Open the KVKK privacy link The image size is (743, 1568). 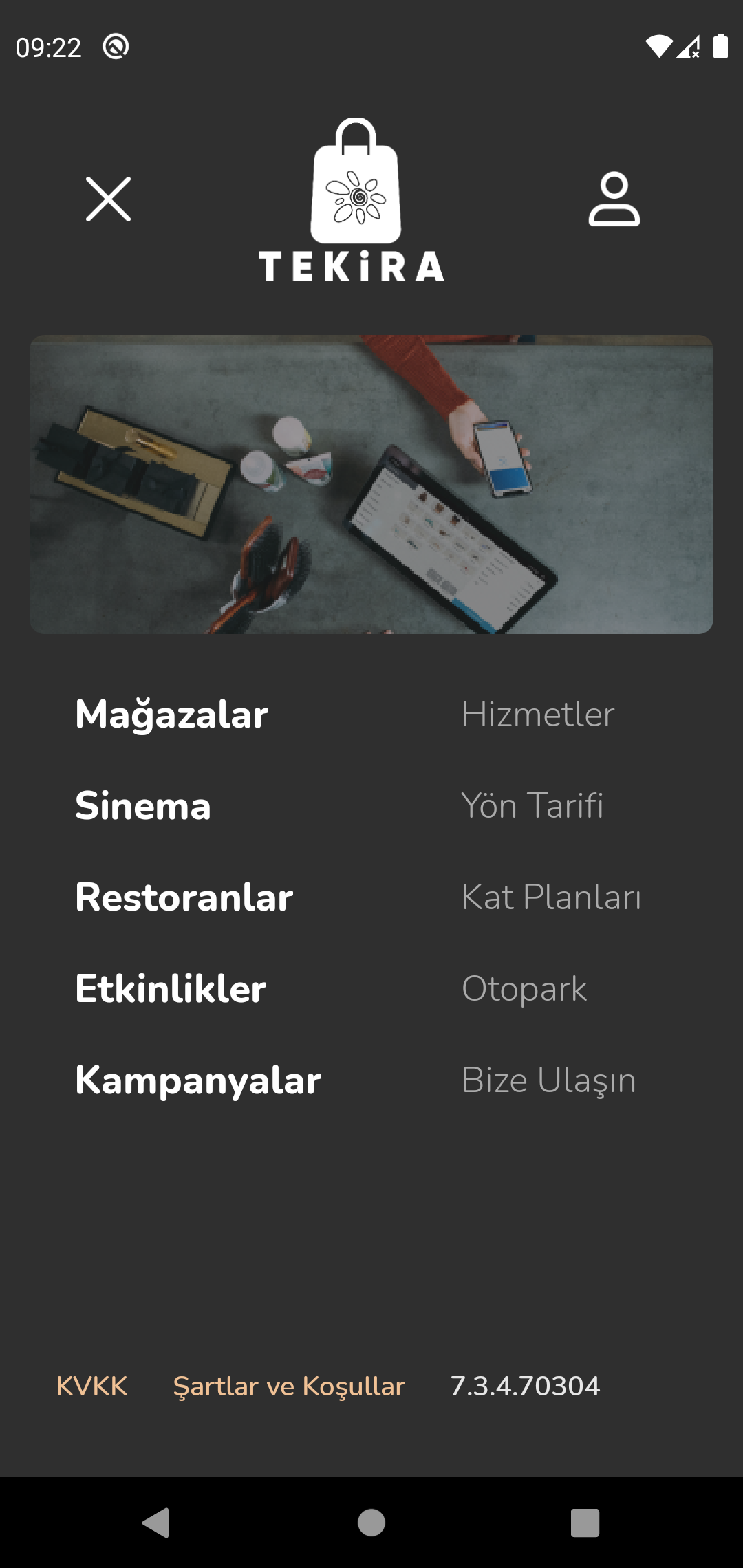tap(91, 1386)
